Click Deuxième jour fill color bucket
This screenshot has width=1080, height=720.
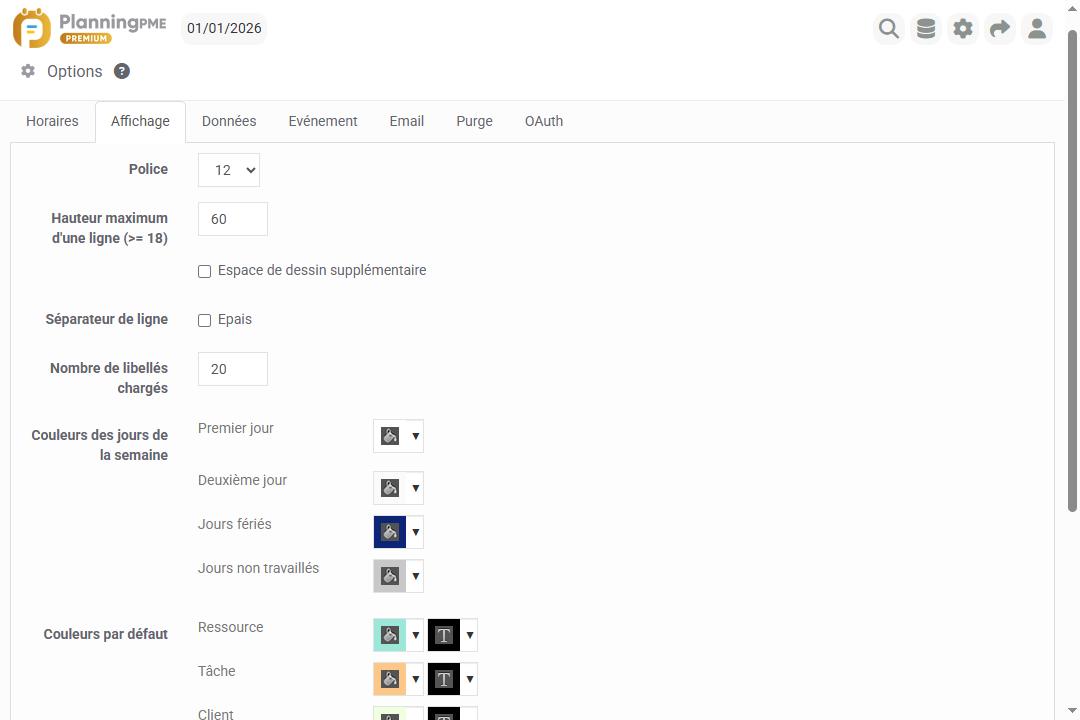(390, 488)
